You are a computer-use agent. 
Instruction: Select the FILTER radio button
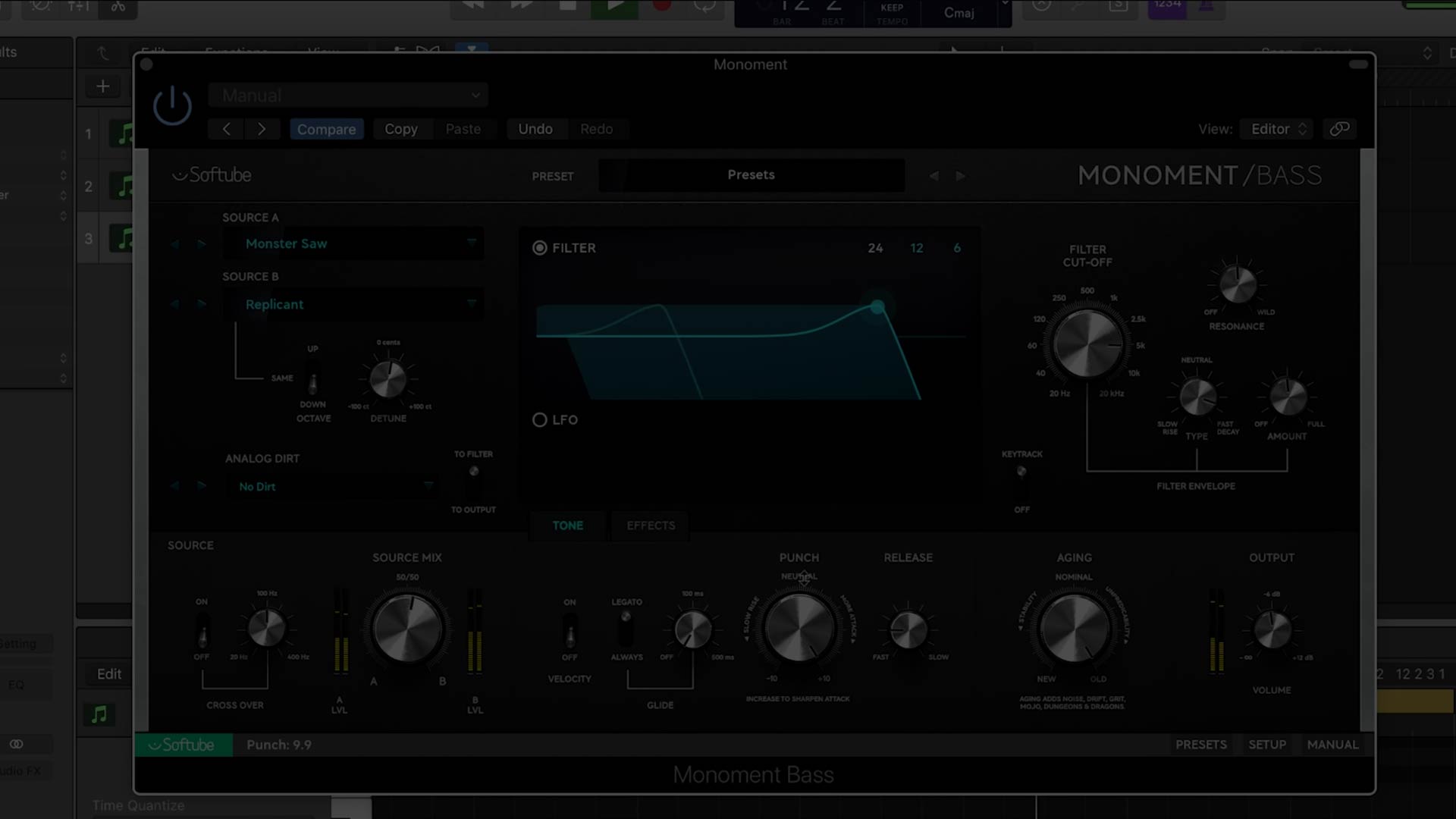point(540,248)
